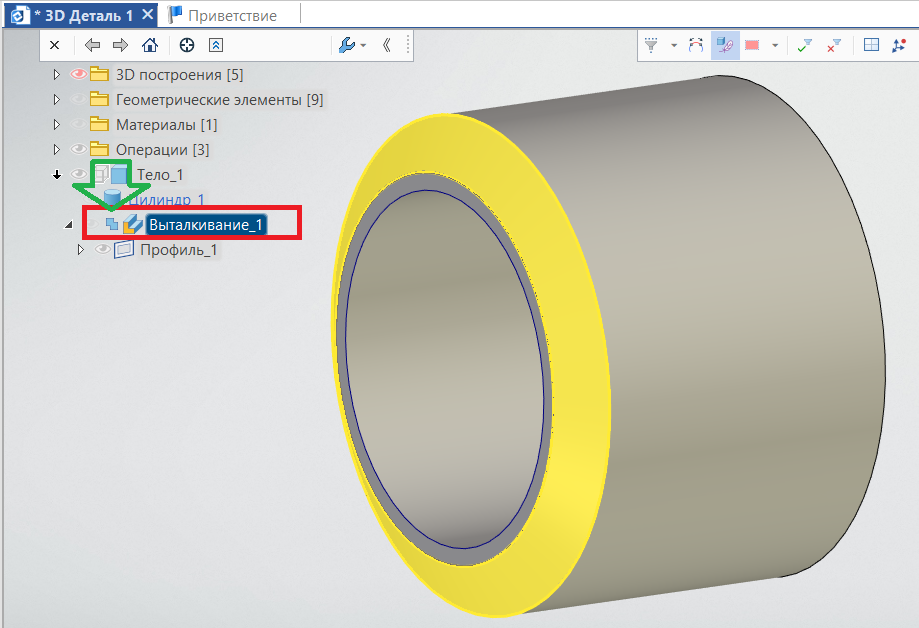
Task: Click the four-pane window layout icon
Action: (x=872, y=45)
